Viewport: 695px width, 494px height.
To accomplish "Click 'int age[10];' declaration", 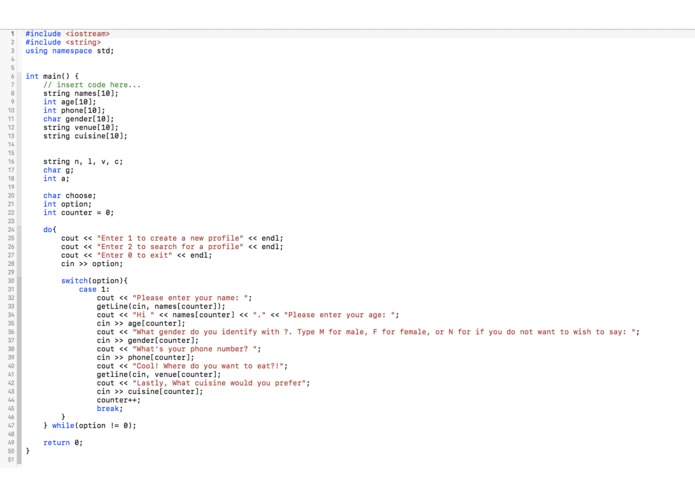I will 70,101.
